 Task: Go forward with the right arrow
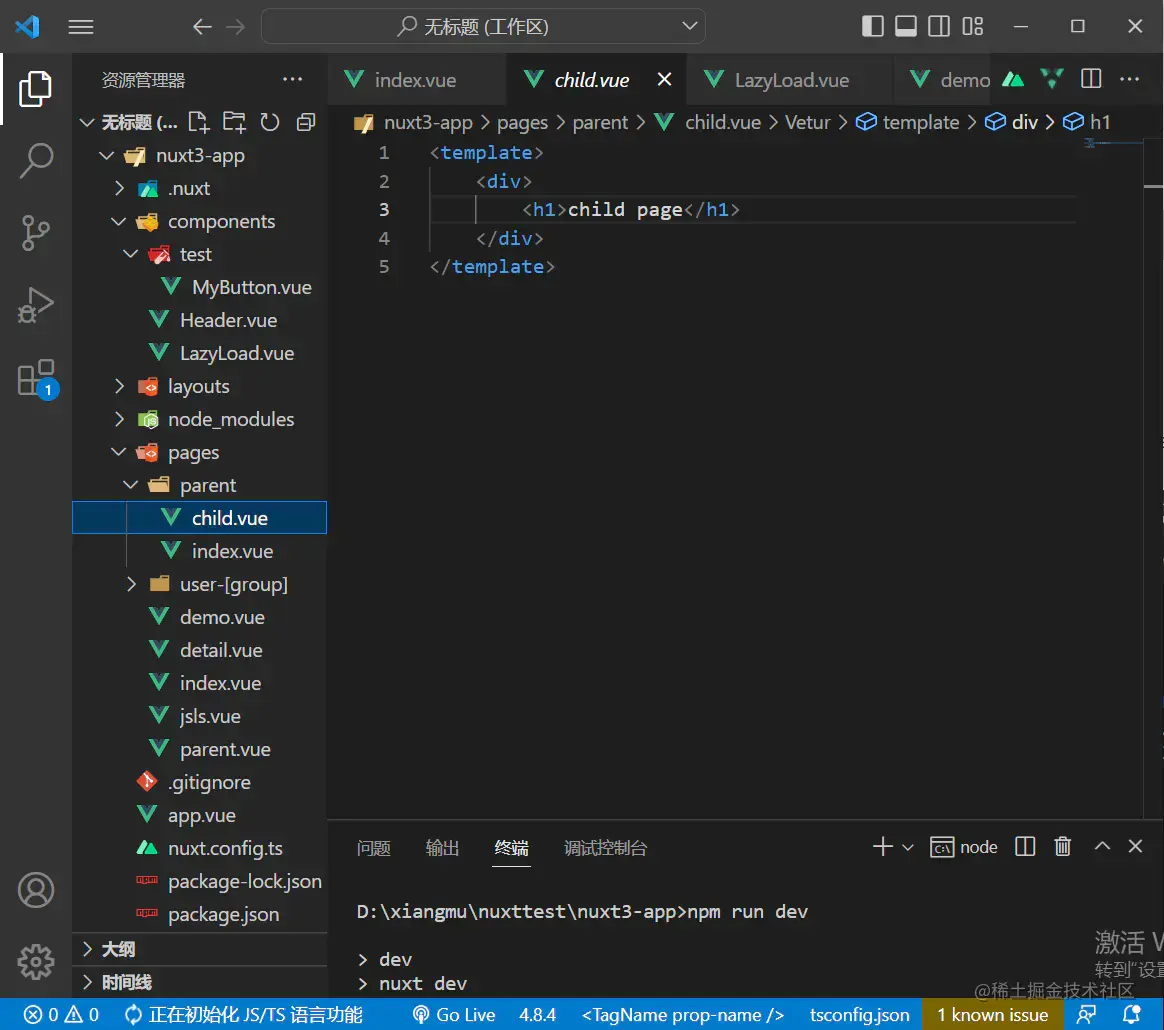[x=236, y=27]
